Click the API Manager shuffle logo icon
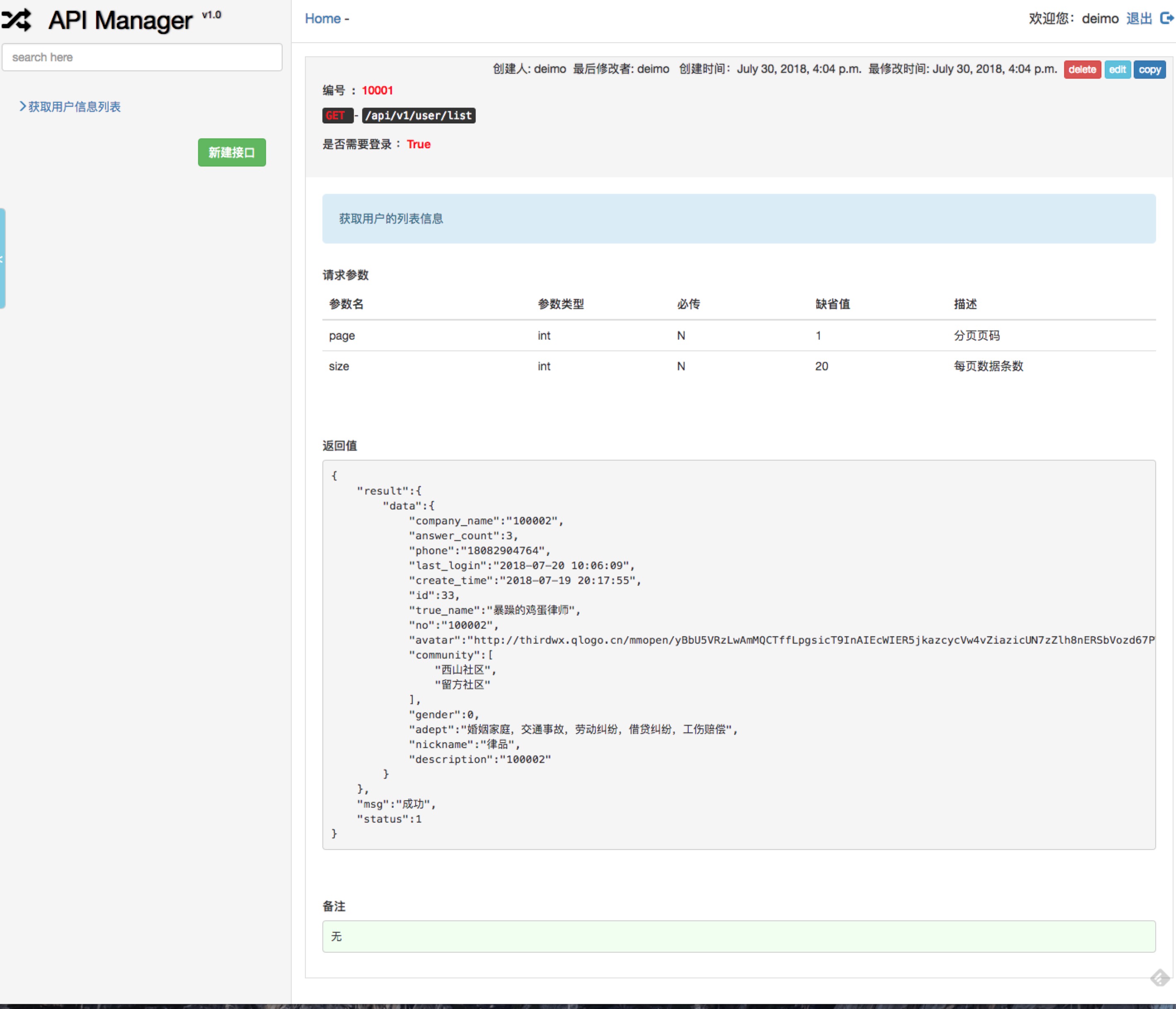 (16, 20)
